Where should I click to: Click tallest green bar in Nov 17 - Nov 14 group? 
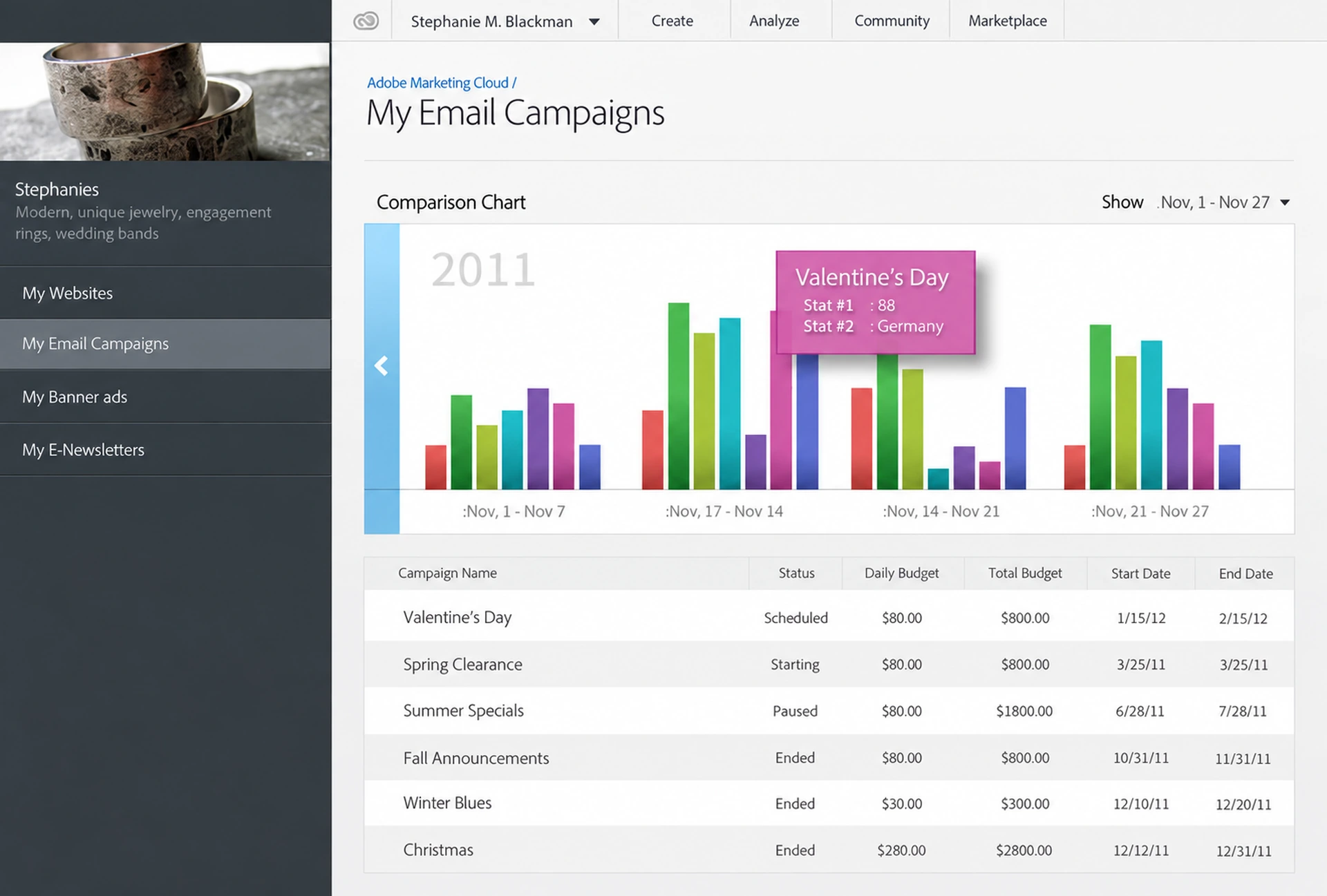coord(679,396)
